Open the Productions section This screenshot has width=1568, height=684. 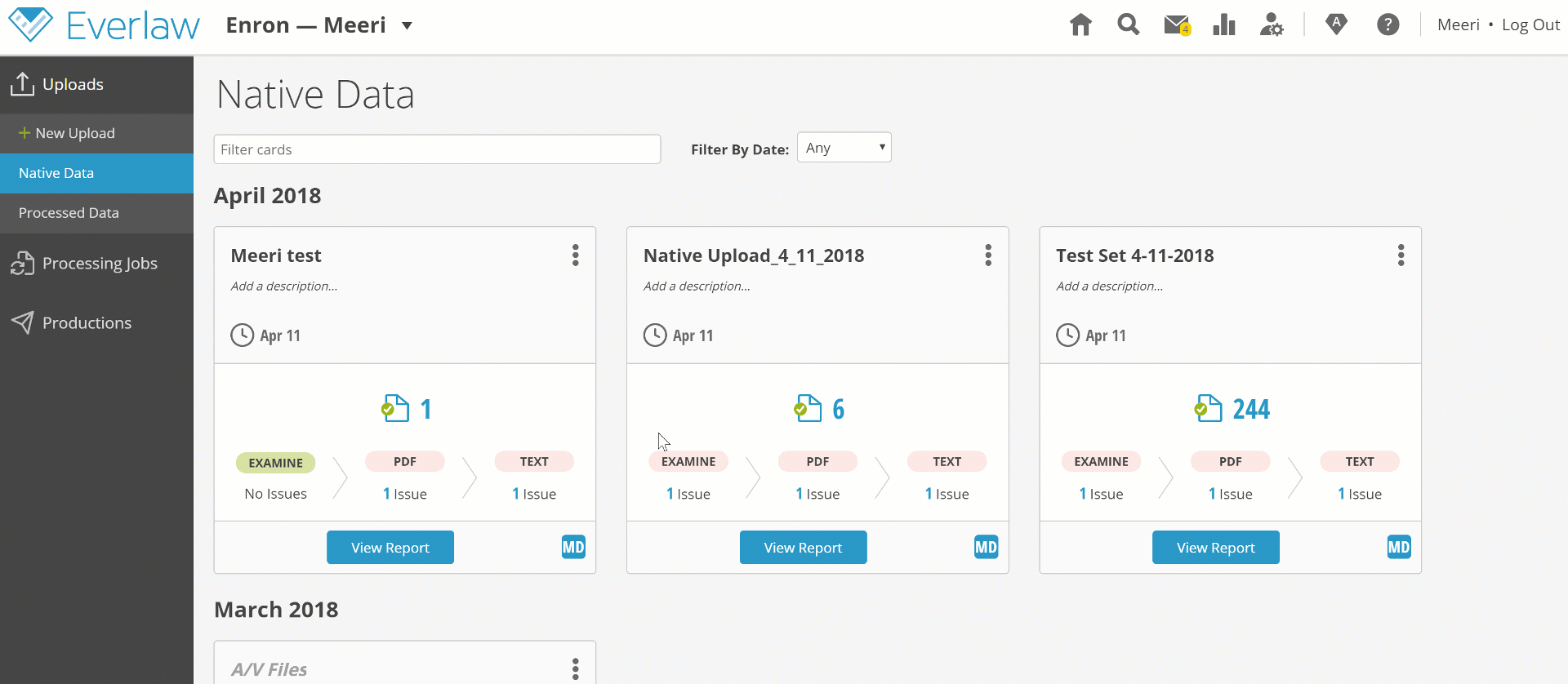96,322
